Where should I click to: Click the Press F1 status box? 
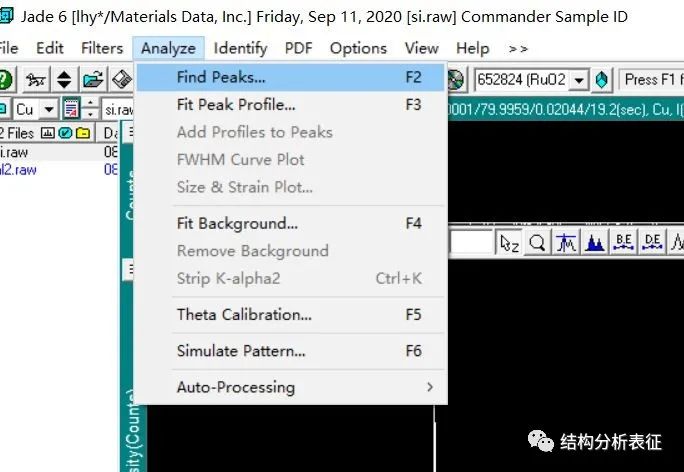[x=652, y=80]
